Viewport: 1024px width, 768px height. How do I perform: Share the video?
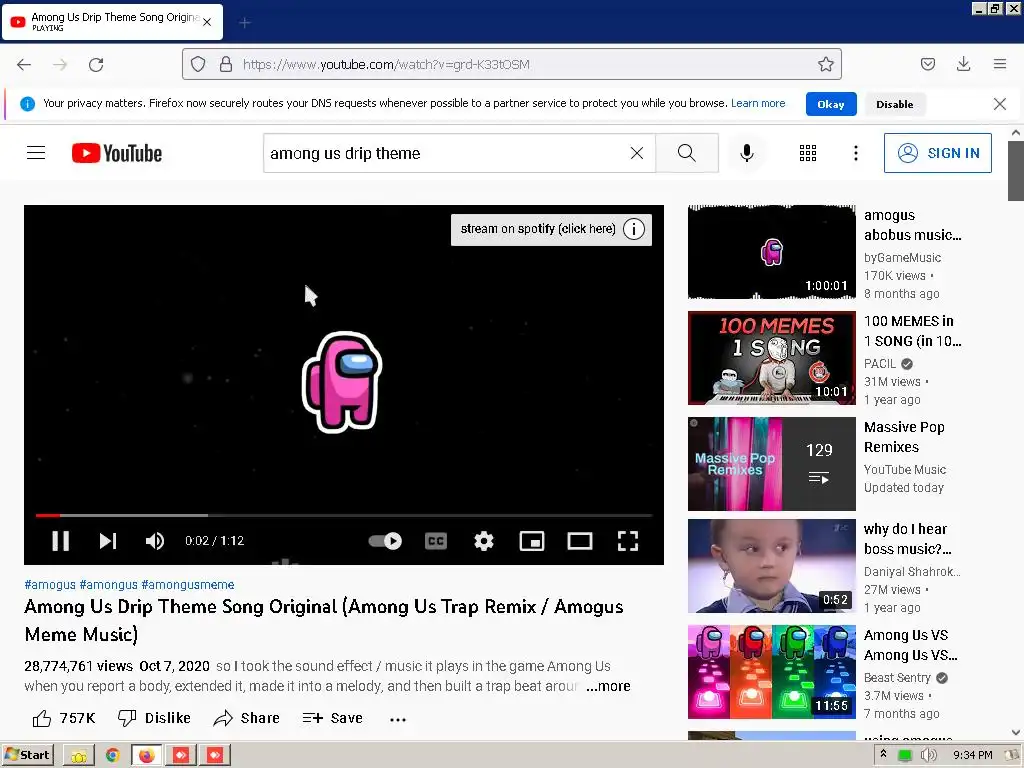[246, 718]
